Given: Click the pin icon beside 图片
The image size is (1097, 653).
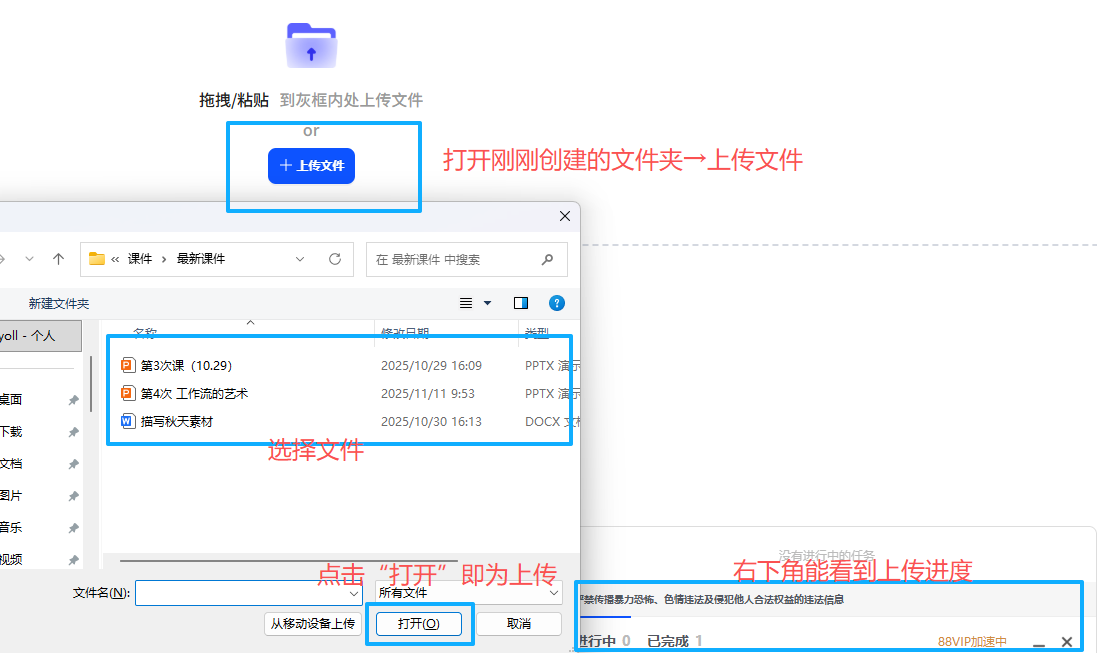Looking at the screenshot, I should [x=73, y=496].
